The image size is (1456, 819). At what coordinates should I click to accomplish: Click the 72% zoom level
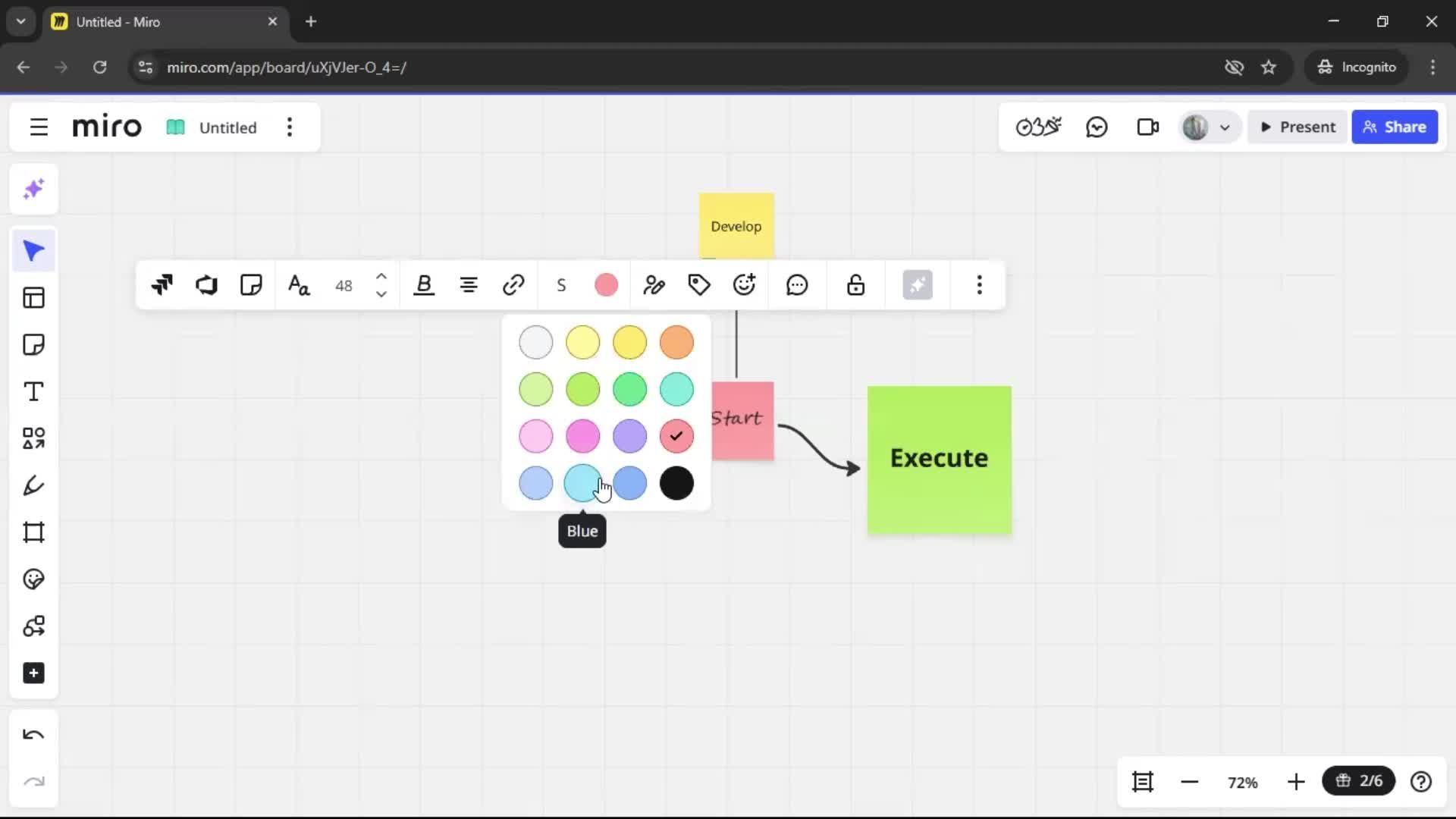pyautogui.click(x=1243, y=783)
